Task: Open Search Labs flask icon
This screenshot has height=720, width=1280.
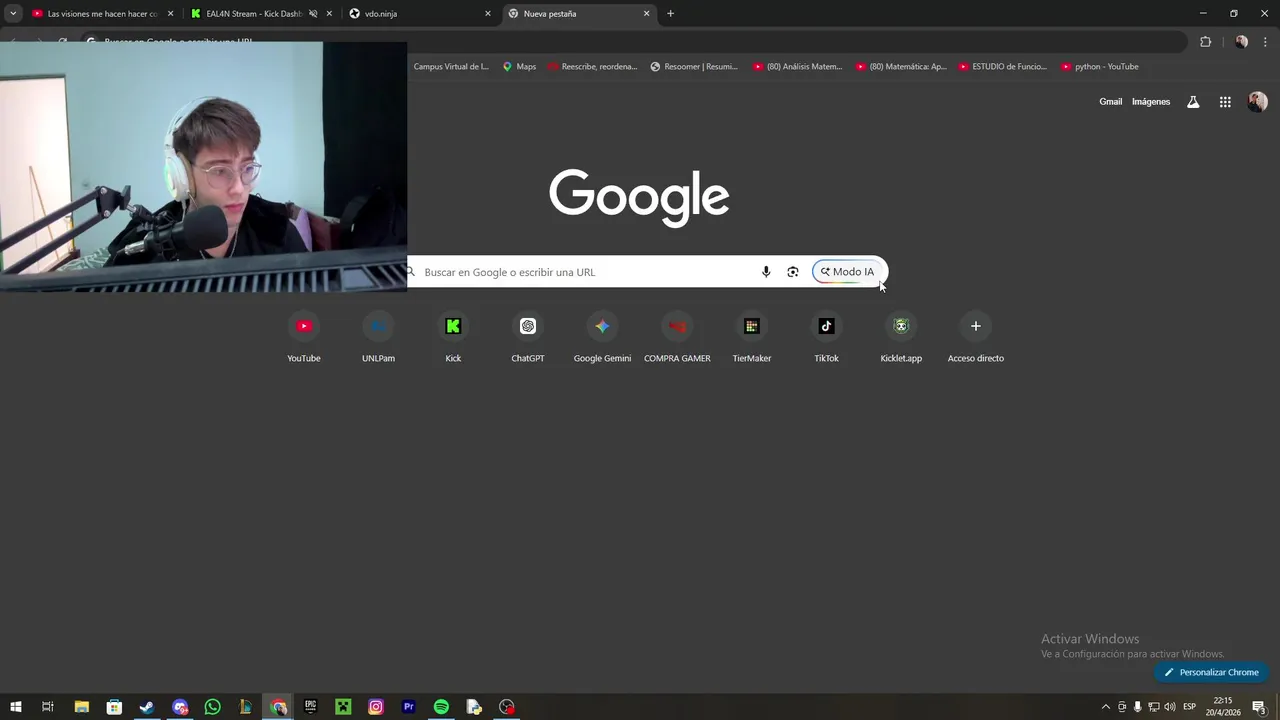Action: pos(1193,102)
